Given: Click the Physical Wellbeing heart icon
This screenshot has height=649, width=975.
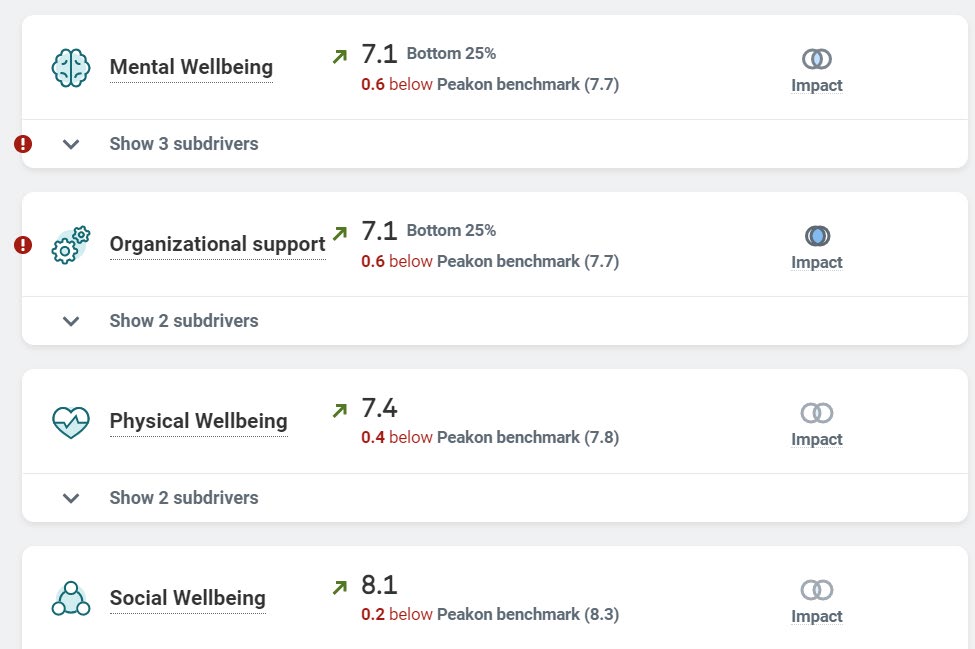Looking at the screenshot, I should (x=70, y=421).
